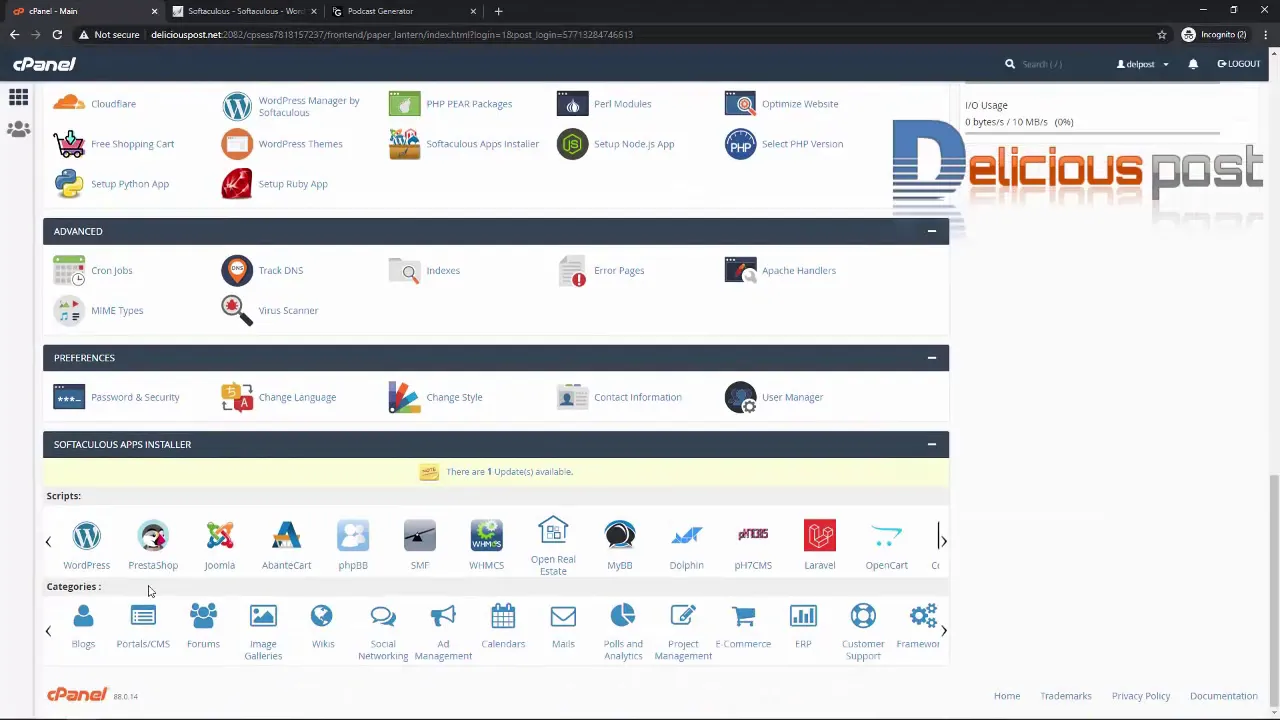
Task: Show previous categories with left arrow
Action: (x=48, y=631)
